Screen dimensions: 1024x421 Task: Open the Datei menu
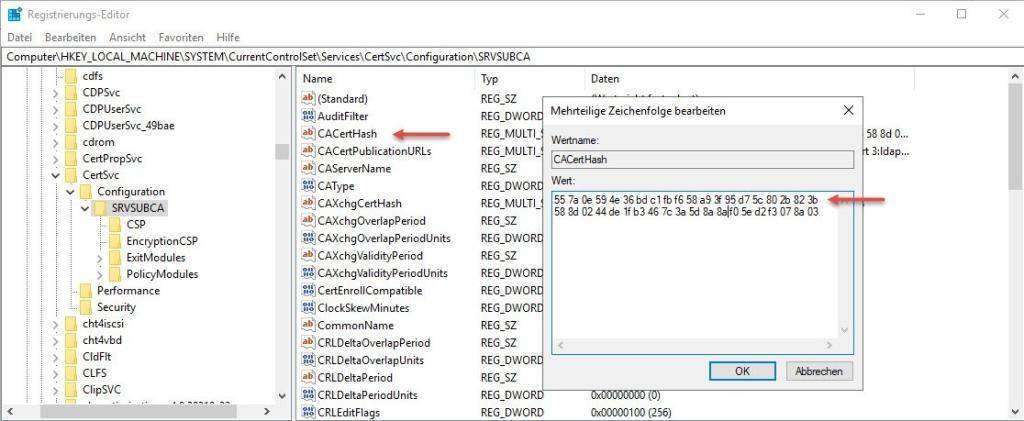click(x=20, y=37)
